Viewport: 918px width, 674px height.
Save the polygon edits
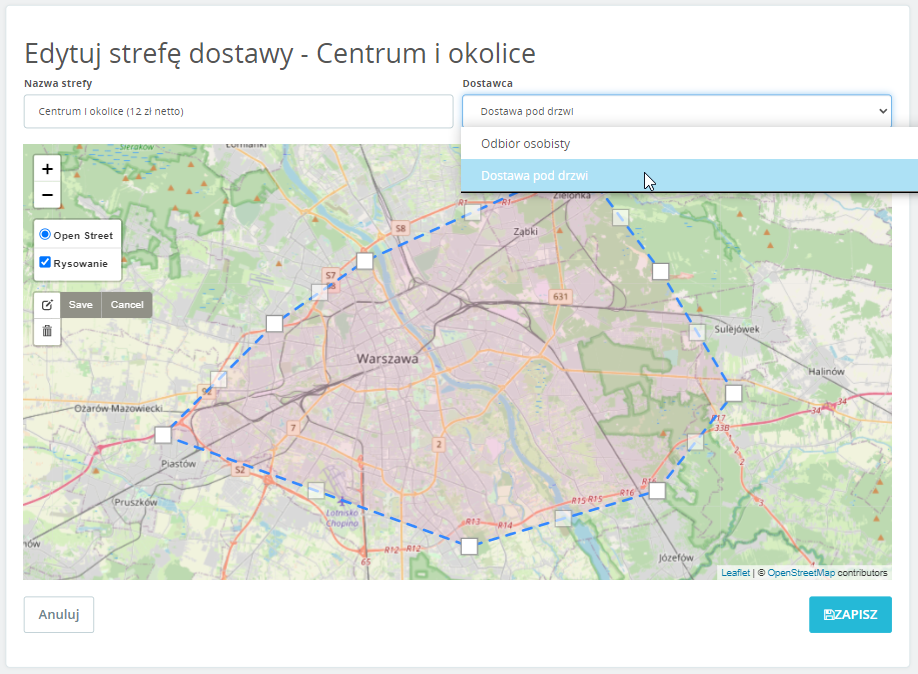pos(81,305)
